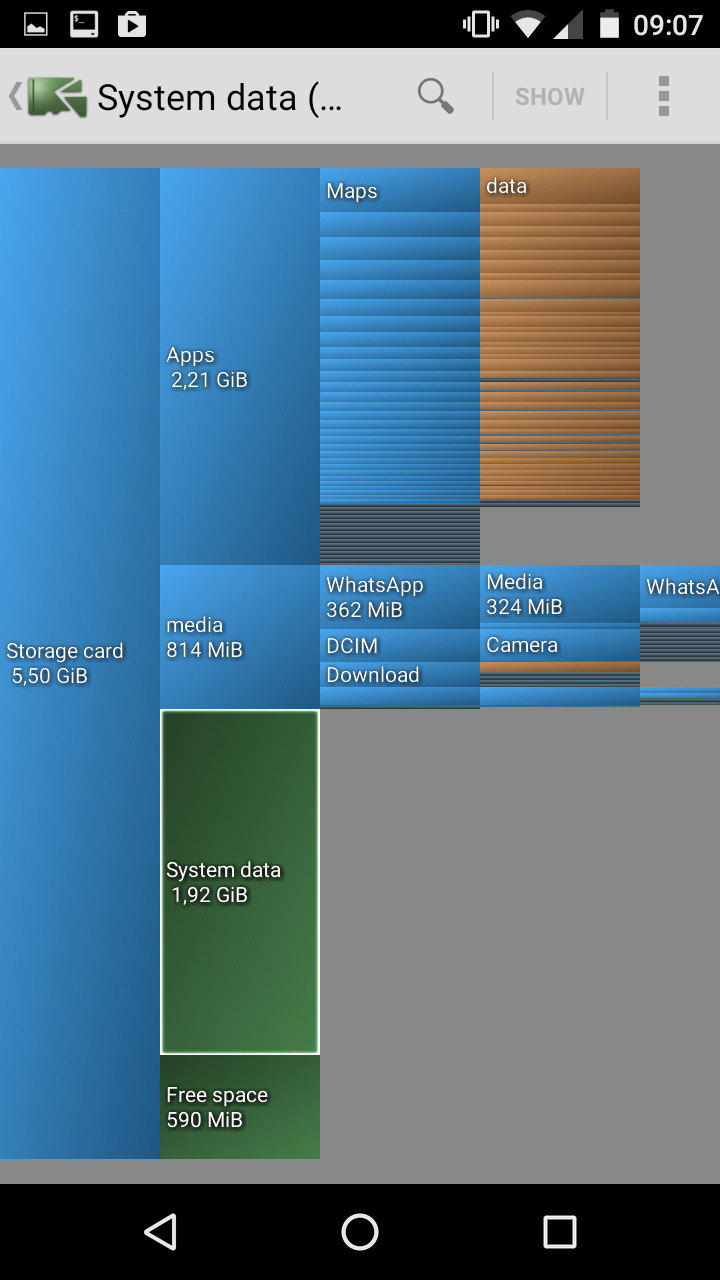The height and width of the screenshot is (1280, 720).
Task: Open the three-dot overflow menu
Action: 663,96
